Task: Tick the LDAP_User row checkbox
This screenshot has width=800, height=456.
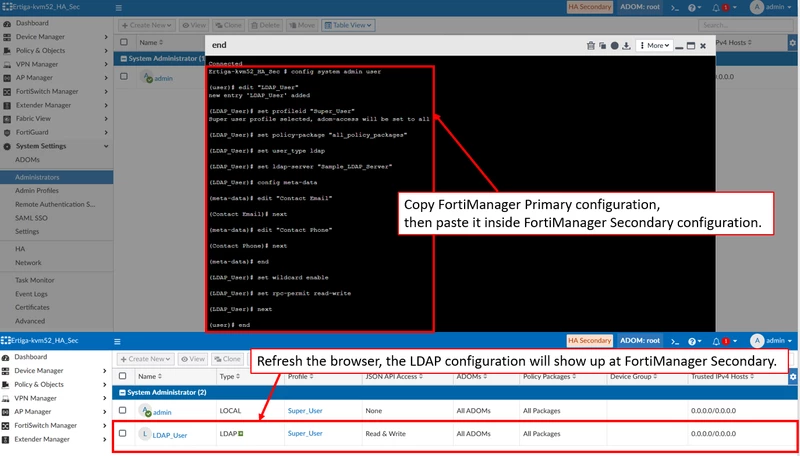Action: coord(122,433)
